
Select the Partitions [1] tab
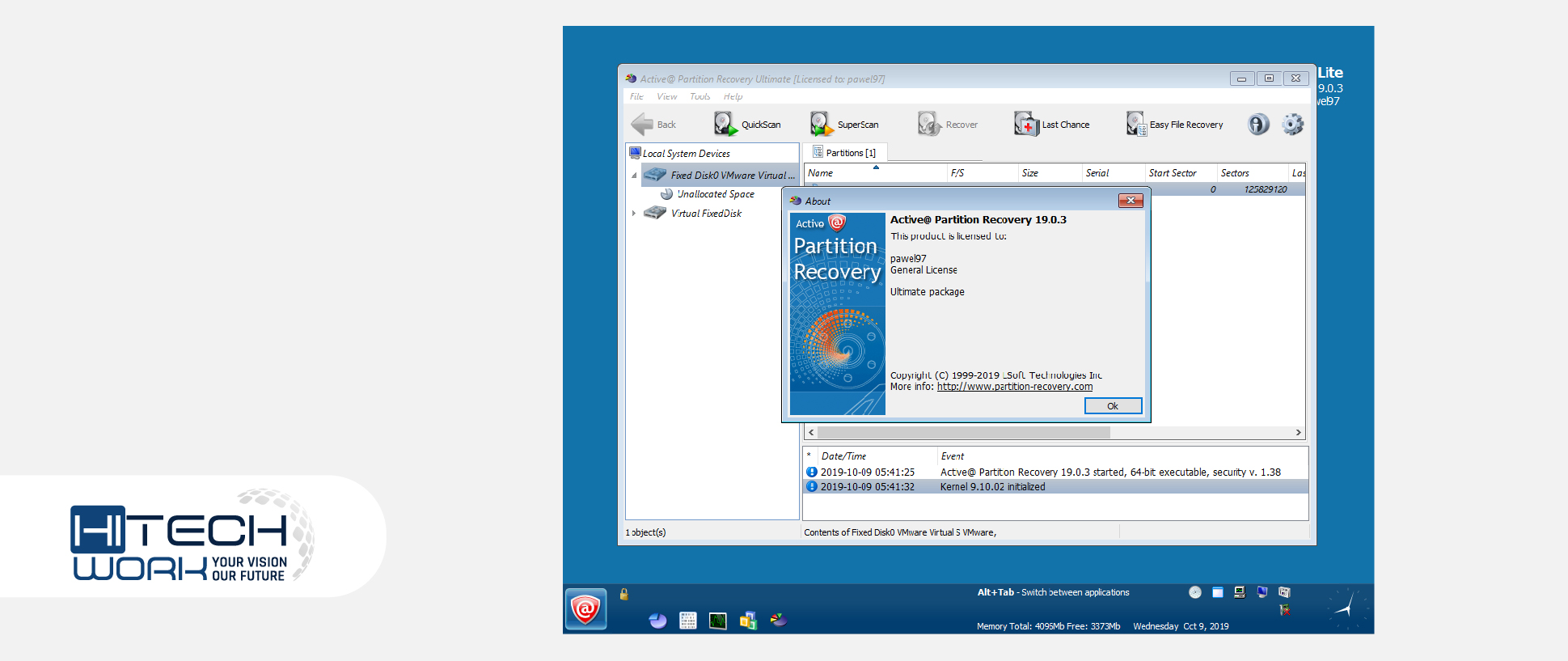tap(844, 152)
